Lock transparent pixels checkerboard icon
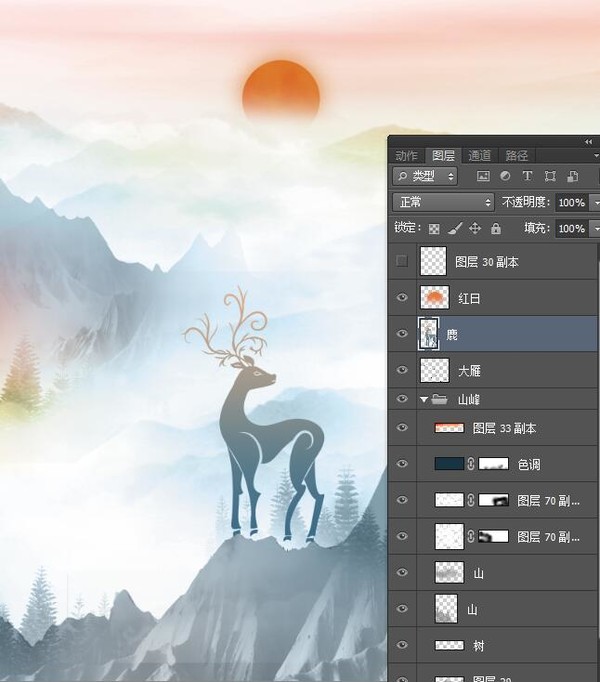The width and height of the screenshot is (600, 682). [x=434, y=229]
